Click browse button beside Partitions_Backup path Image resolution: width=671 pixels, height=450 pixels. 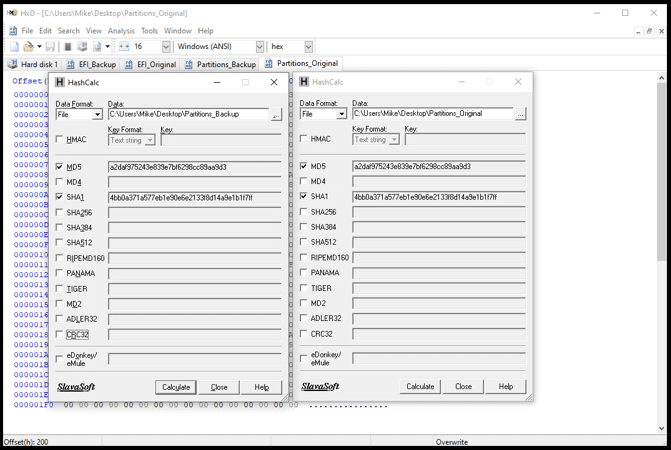point(276,115)
